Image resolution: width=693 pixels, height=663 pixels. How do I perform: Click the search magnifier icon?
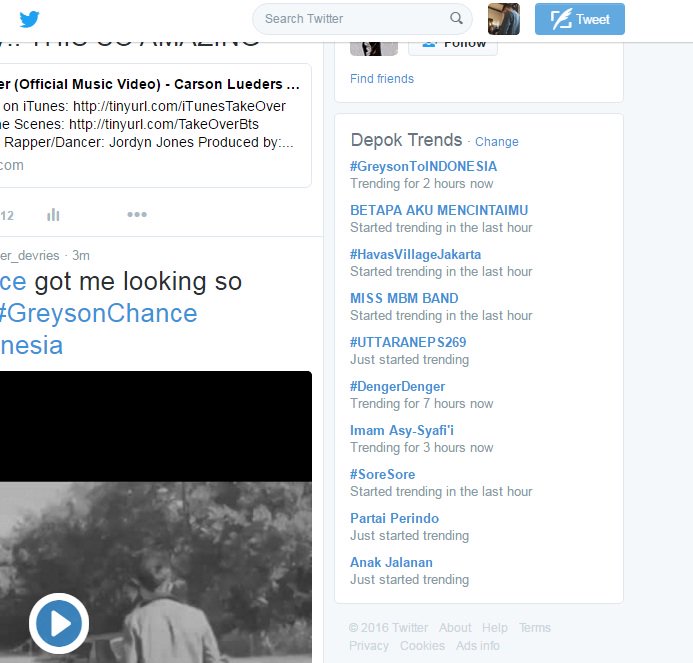456,19
